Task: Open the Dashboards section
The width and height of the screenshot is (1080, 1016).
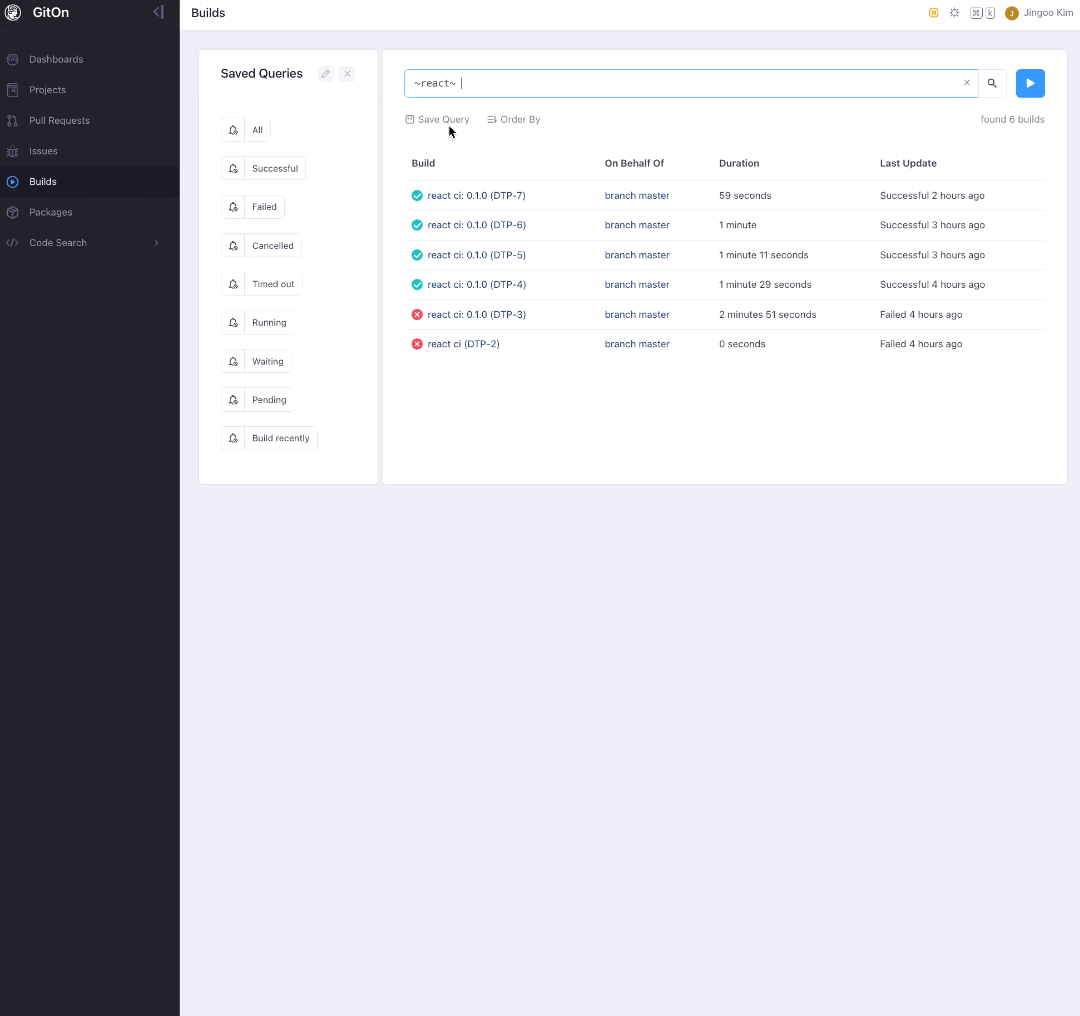Action: tap(56, 59)
